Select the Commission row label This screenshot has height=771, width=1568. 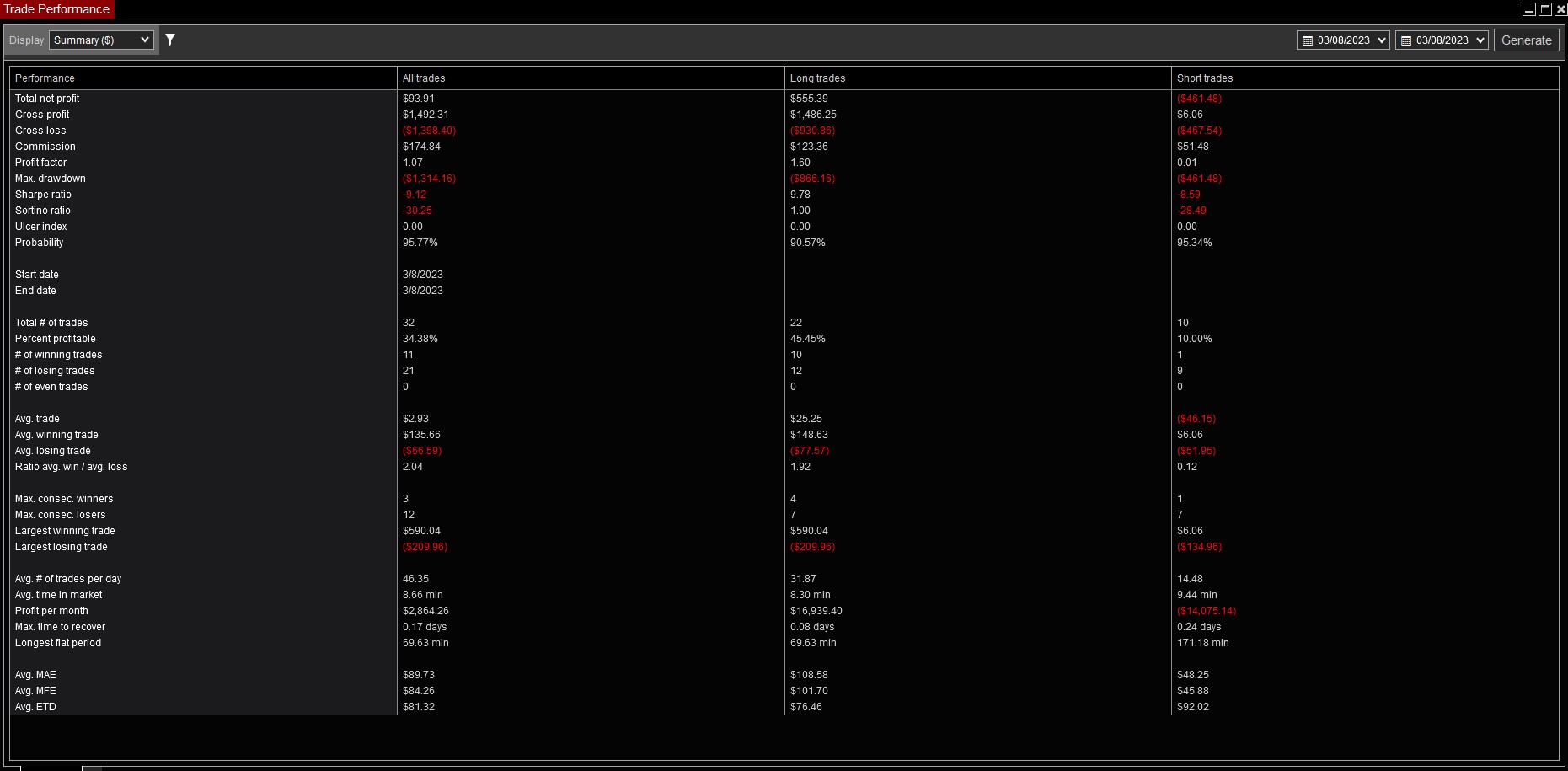tap(45, 147)
